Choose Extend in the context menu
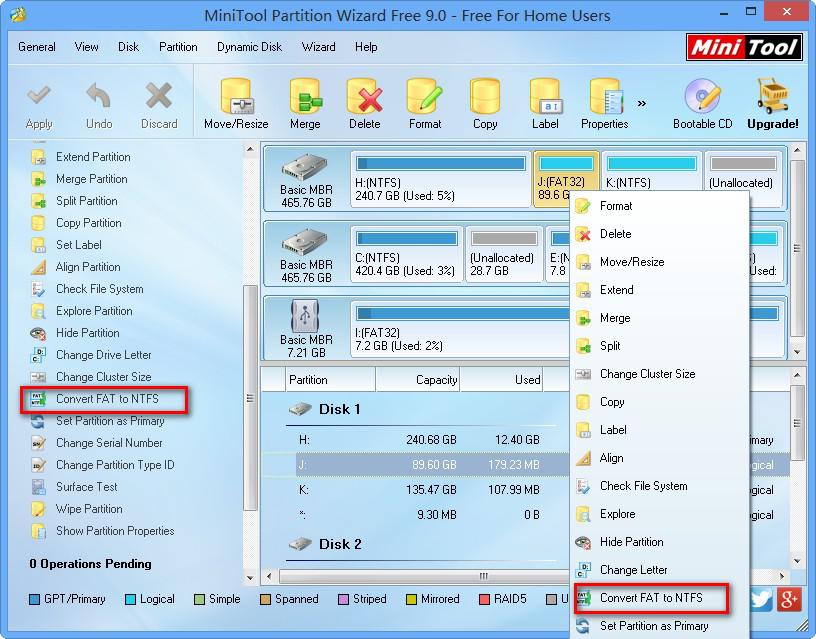The width and height of the screenshot is (816, 639). tap(659, 290)
